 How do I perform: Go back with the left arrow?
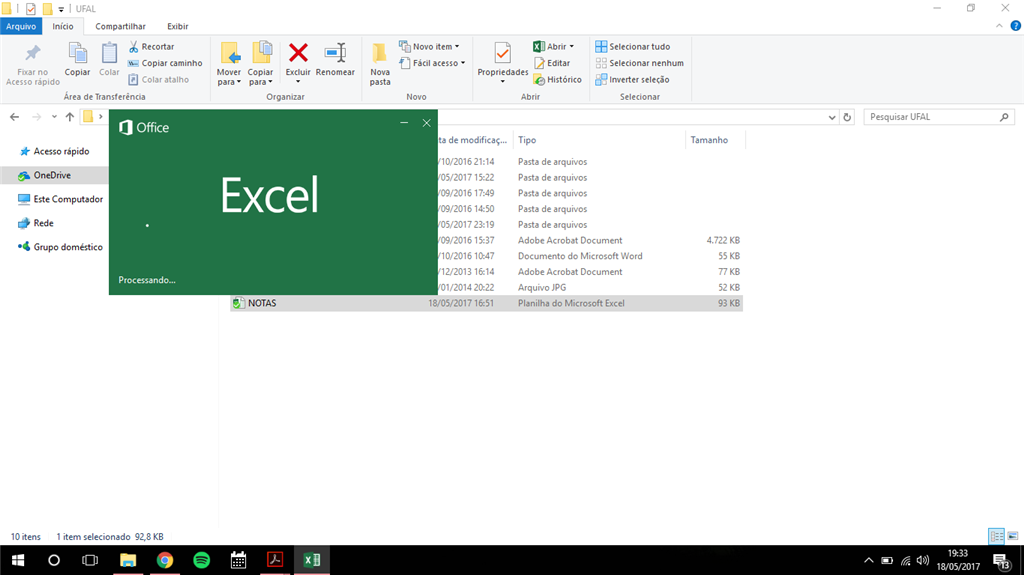[14, 117]
